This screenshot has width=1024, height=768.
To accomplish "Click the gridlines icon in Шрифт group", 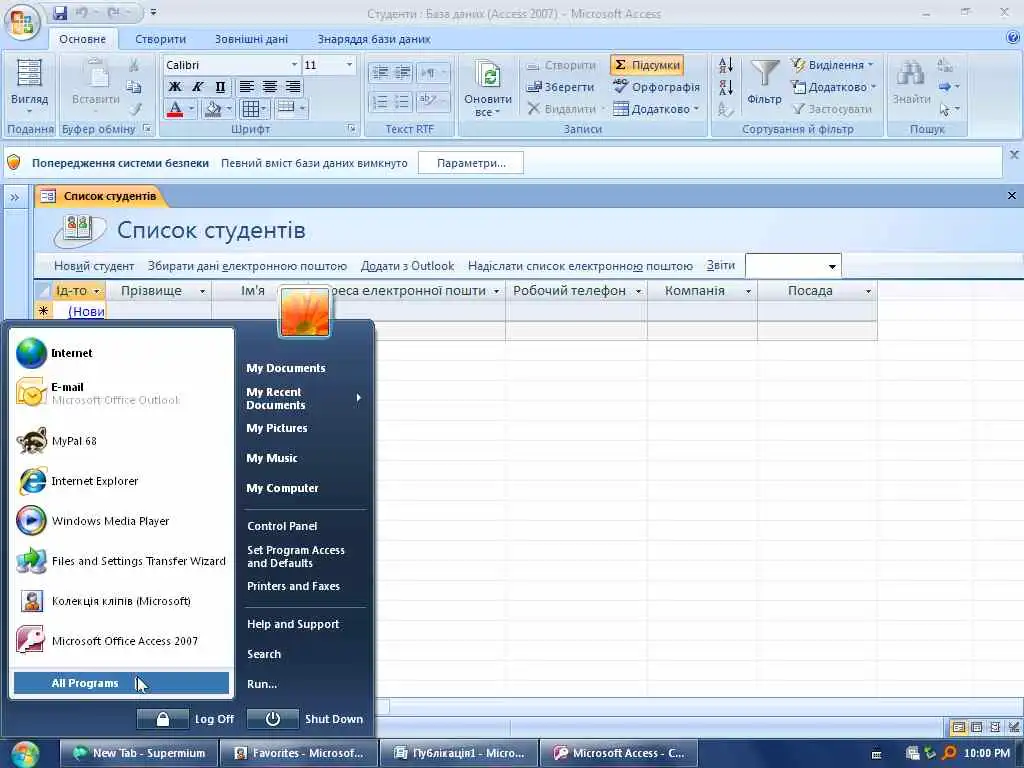I will (251, 108).
